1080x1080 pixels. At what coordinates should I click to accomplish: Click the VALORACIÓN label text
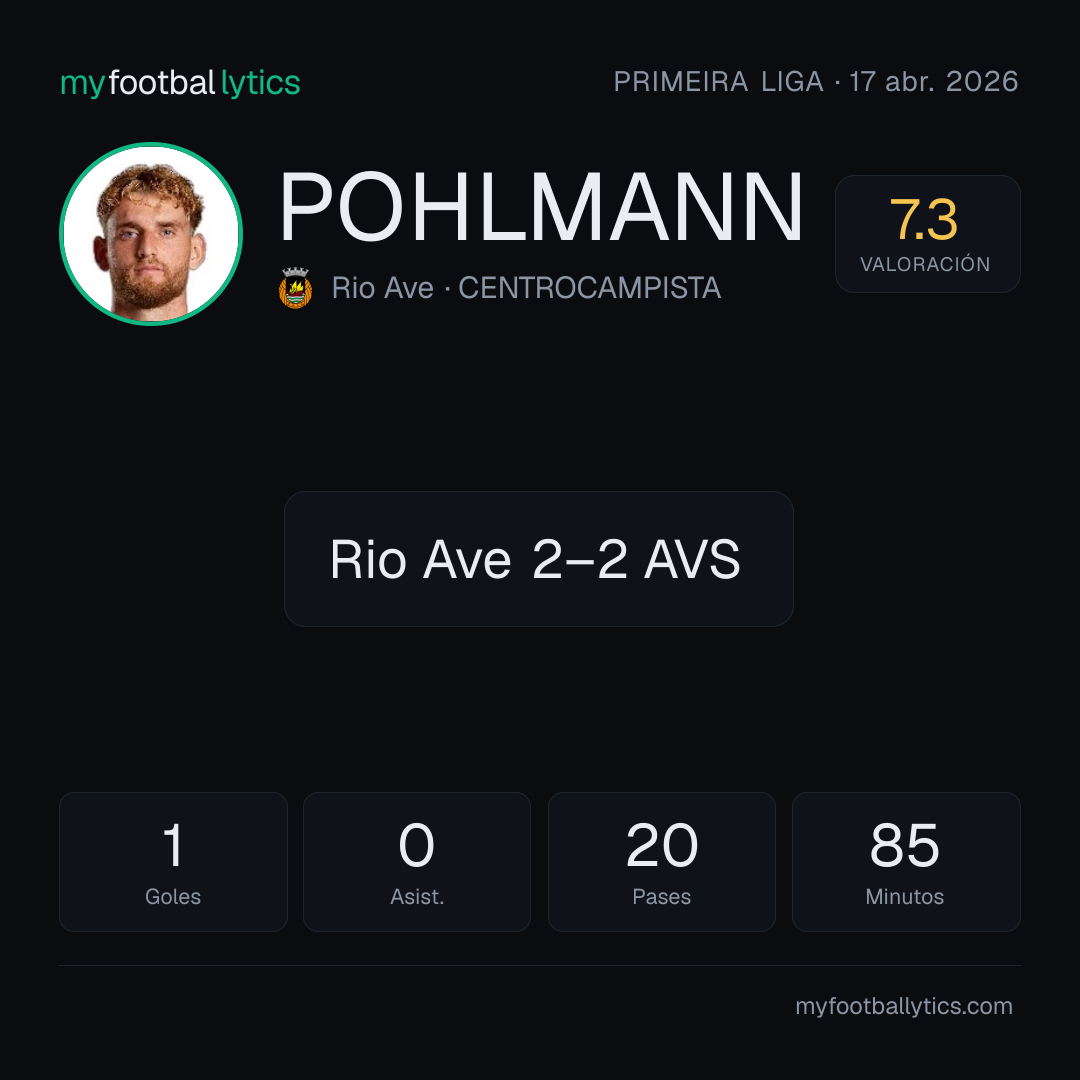coord(925,264)
